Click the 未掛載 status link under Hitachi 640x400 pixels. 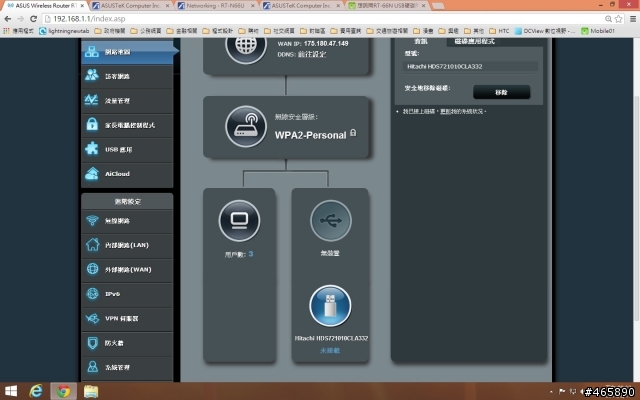pyautogui.click(x=330, y=351)
